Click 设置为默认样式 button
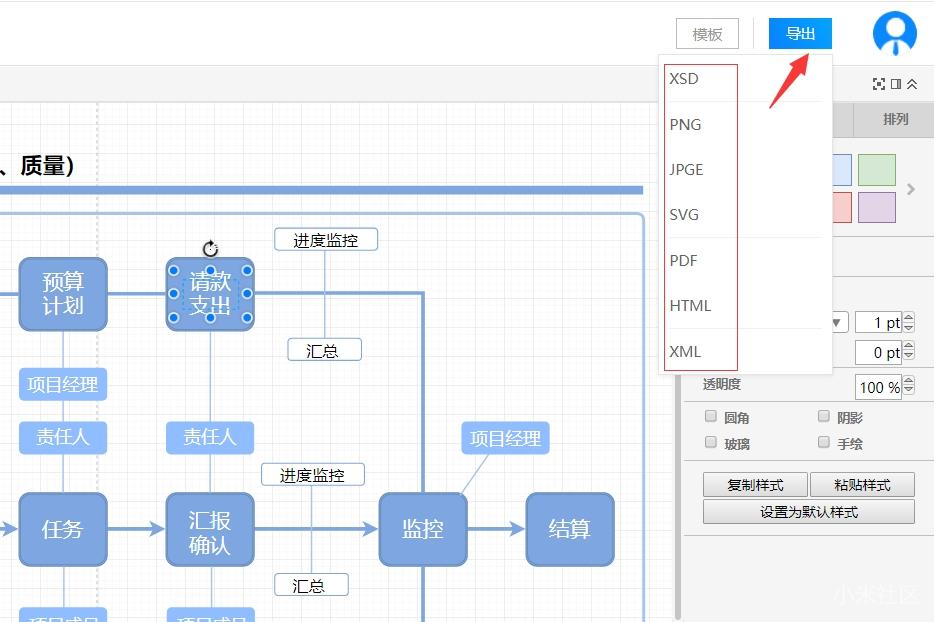934x622 pixels. 809,512
